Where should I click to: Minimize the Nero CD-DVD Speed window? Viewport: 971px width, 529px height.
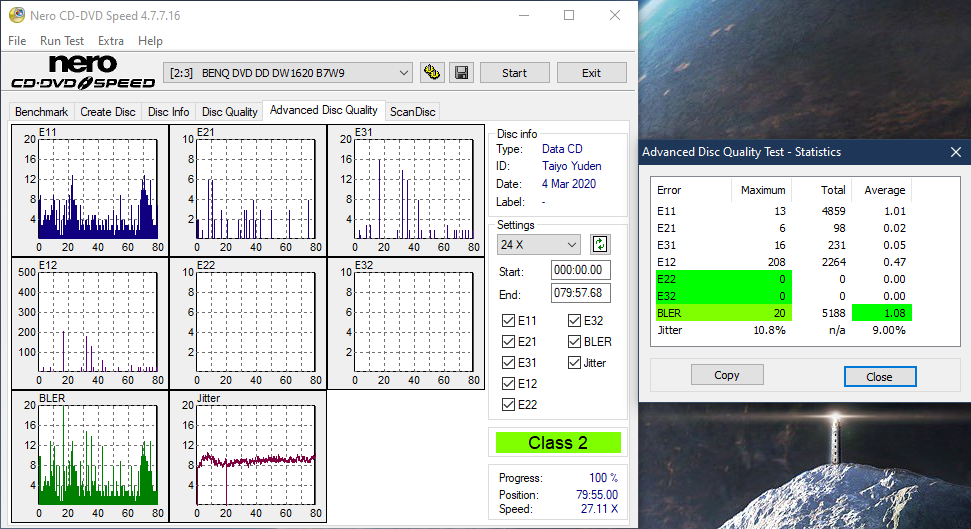[x=524, y=15]
